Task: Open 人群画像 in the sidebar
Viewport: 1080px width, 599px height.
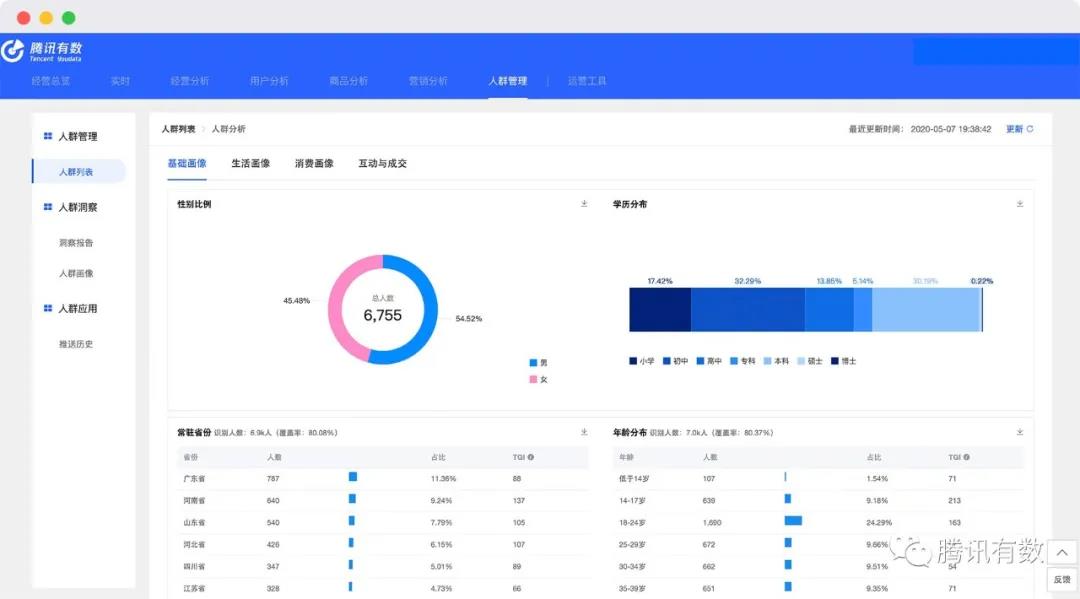Action: click(76, 273)
